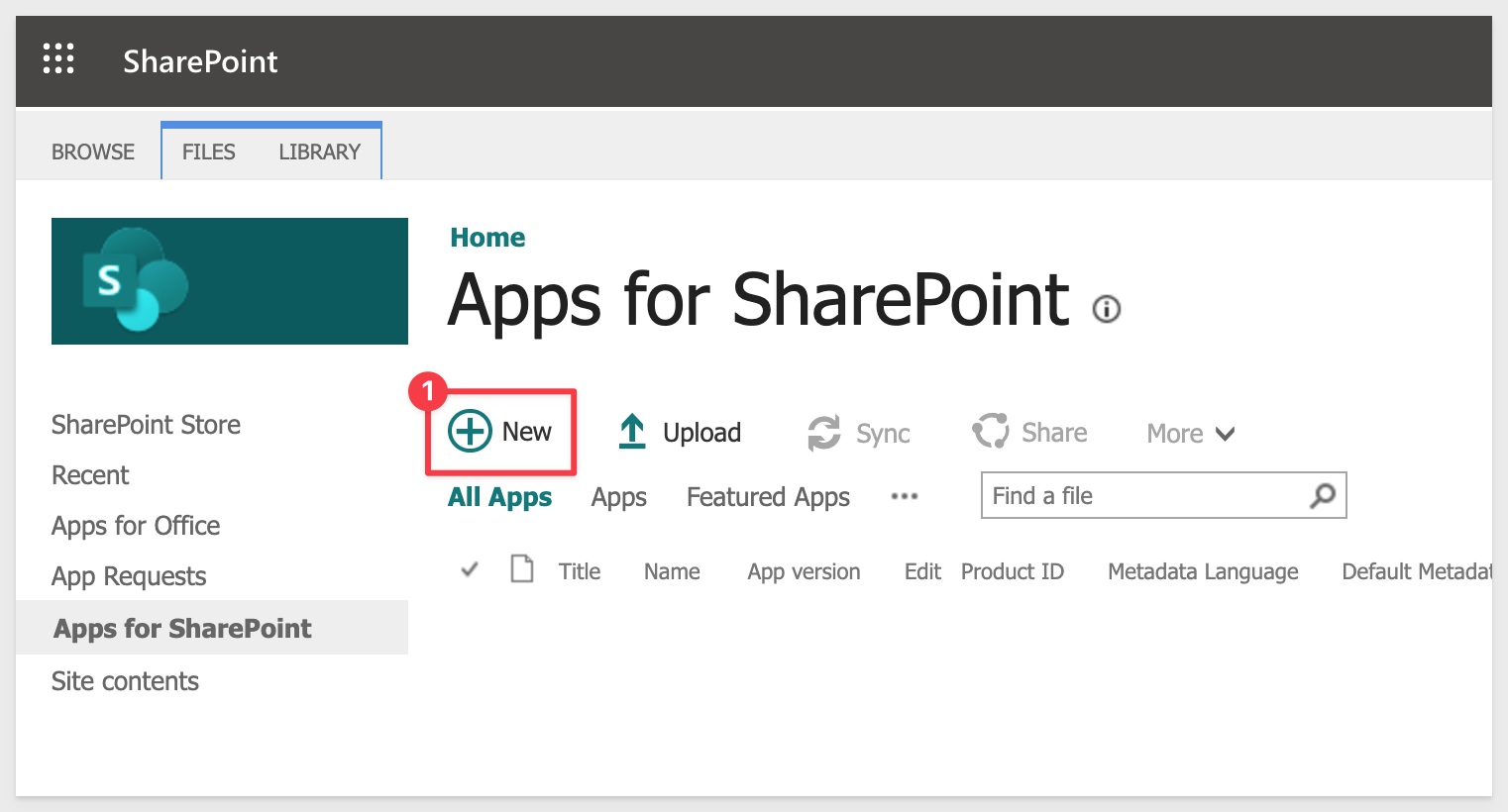Sort by the Product ID column

pyautogui.click(x=1013, y=571)
